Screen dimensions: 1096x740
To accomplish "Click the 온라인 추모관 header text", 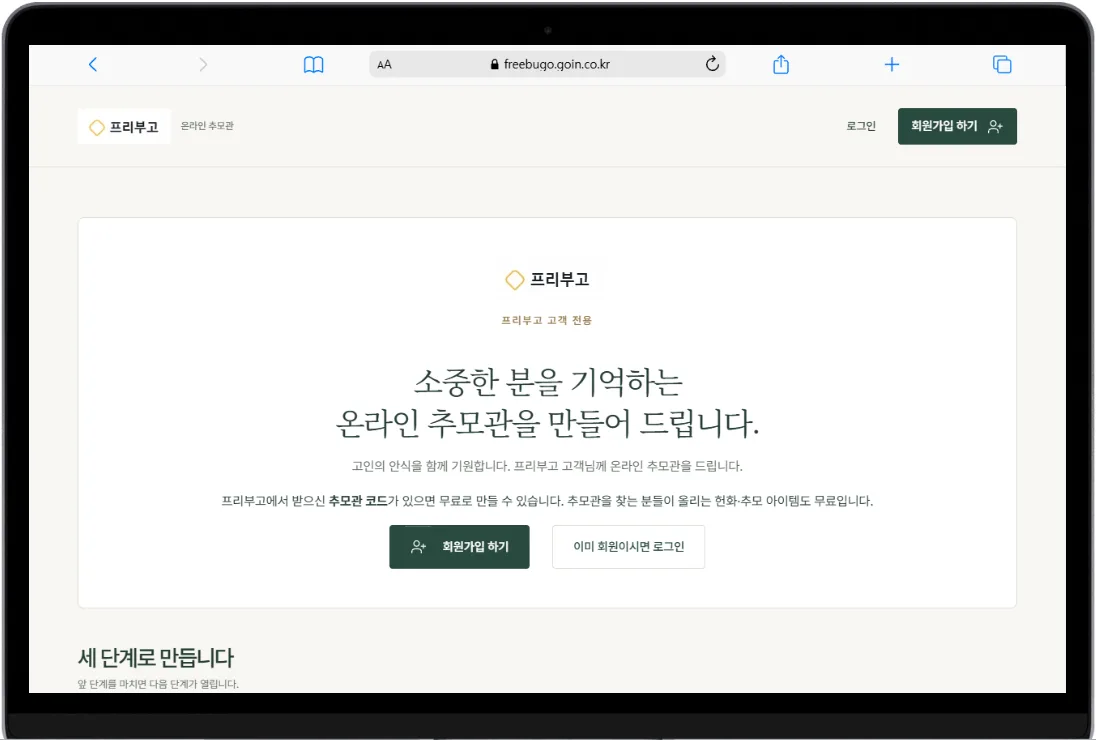I will coord(207,126).
